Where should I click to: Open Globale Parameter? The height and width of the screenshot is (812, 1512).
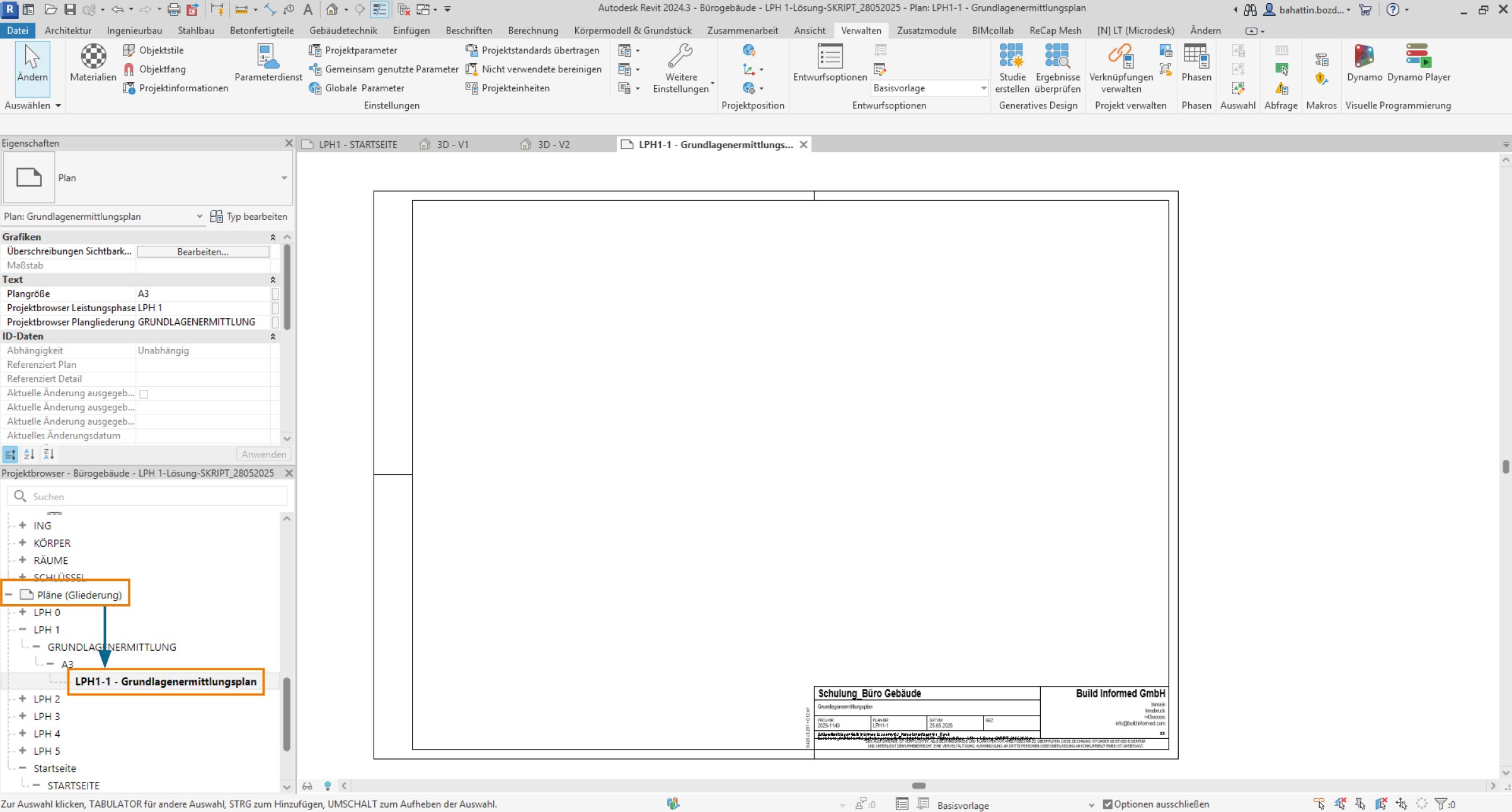[357, 88]
